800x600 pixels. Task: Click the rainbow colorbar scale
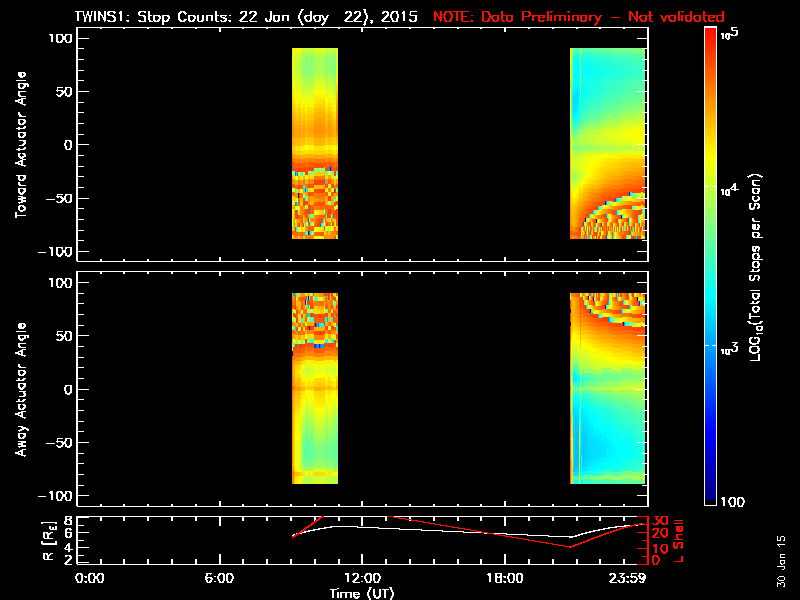[711, 265]
